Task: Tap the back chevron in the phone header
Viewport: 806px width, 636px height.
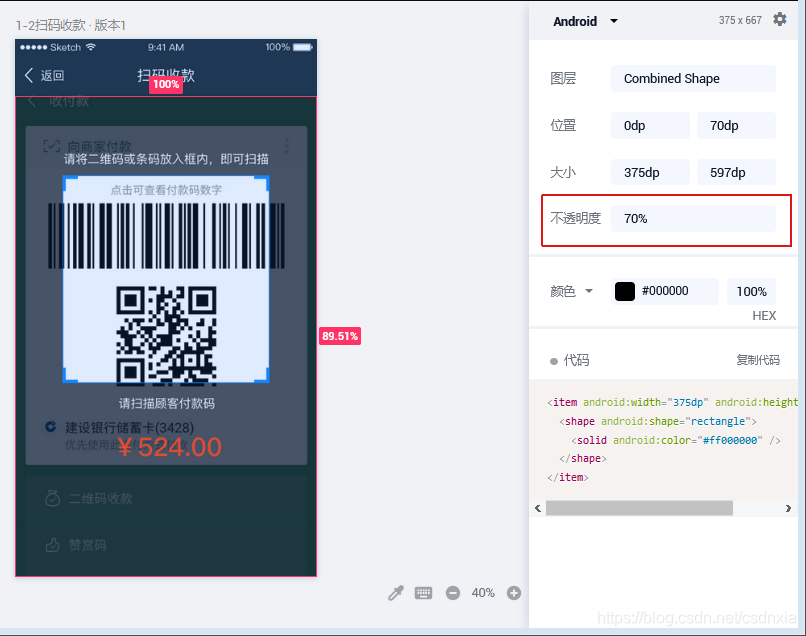Action: (x=29, y=75)
